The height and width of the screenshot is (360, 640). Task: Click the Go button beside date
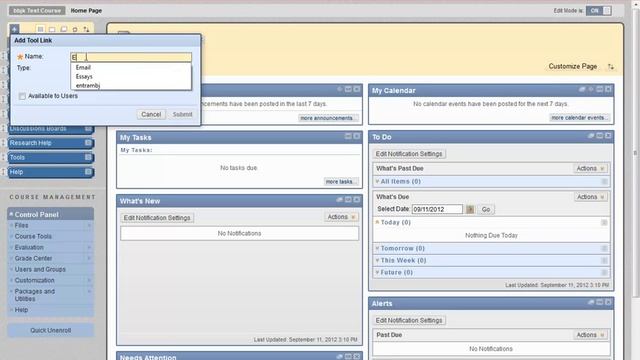(x=486, y=209)
